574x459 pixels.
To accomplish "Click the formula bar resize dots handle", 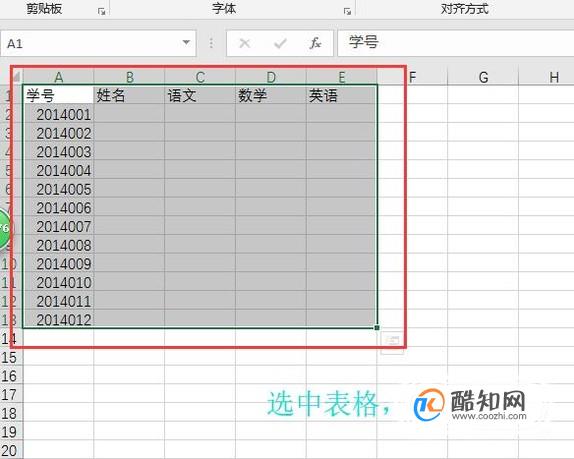I will [211, 43].
